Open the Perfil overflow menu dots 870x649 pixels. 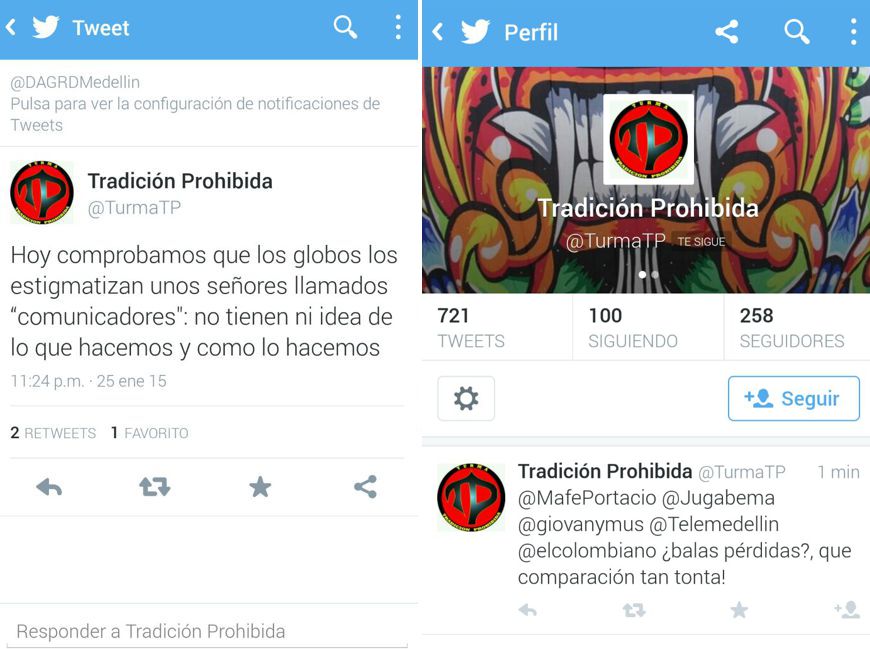pyautogui.click(x=854, y=32)
